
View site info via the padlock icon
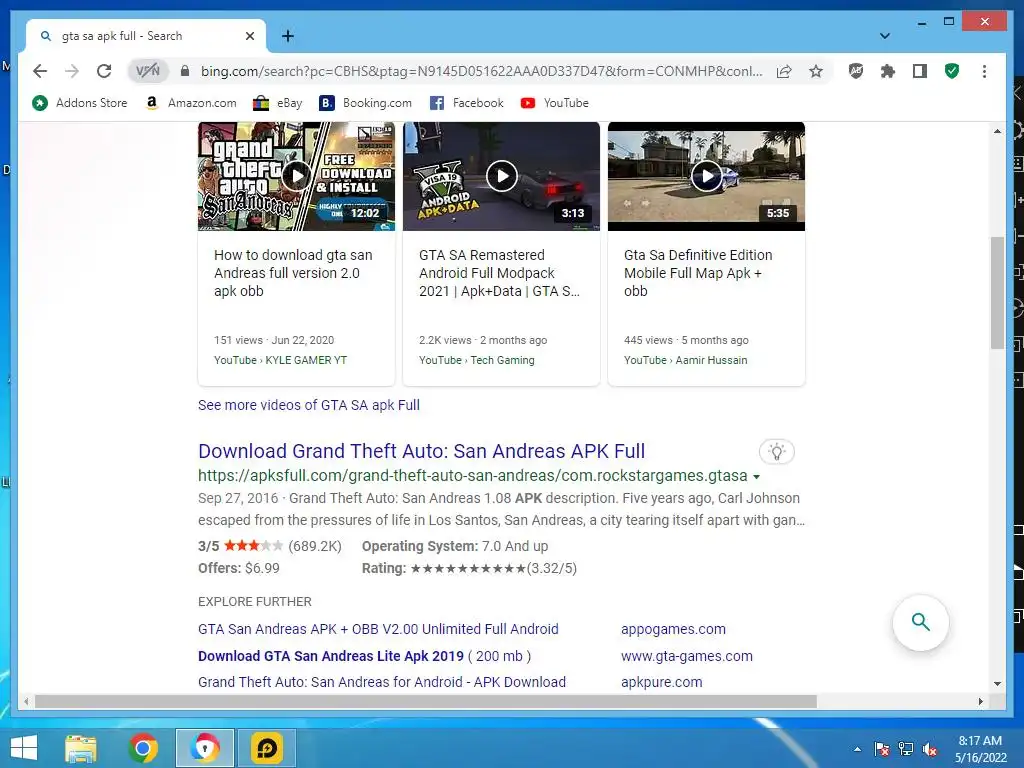(x=185, y=71)
